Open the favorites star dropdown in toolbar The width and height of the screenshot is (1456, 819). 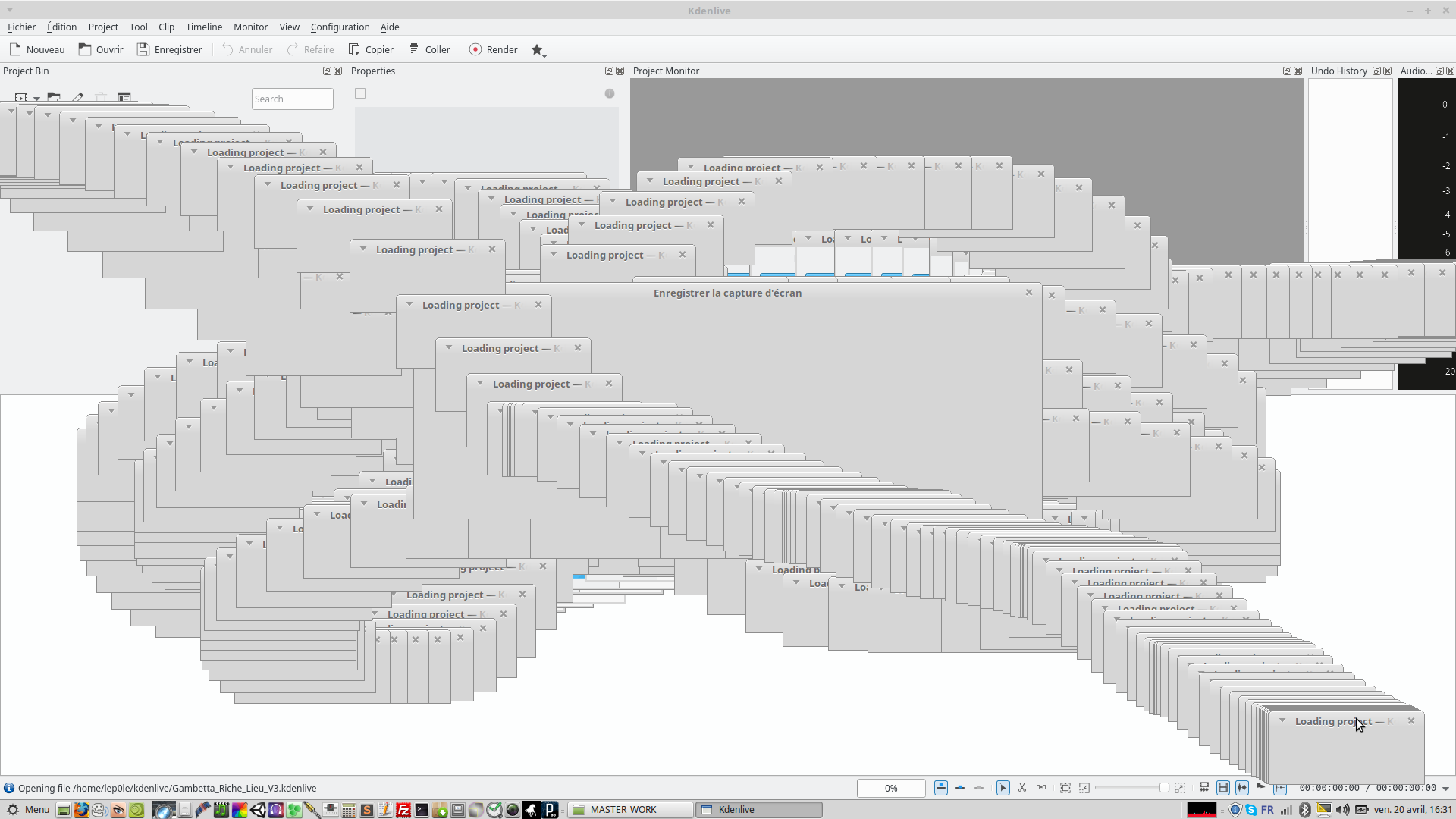[x=538, y=50]
